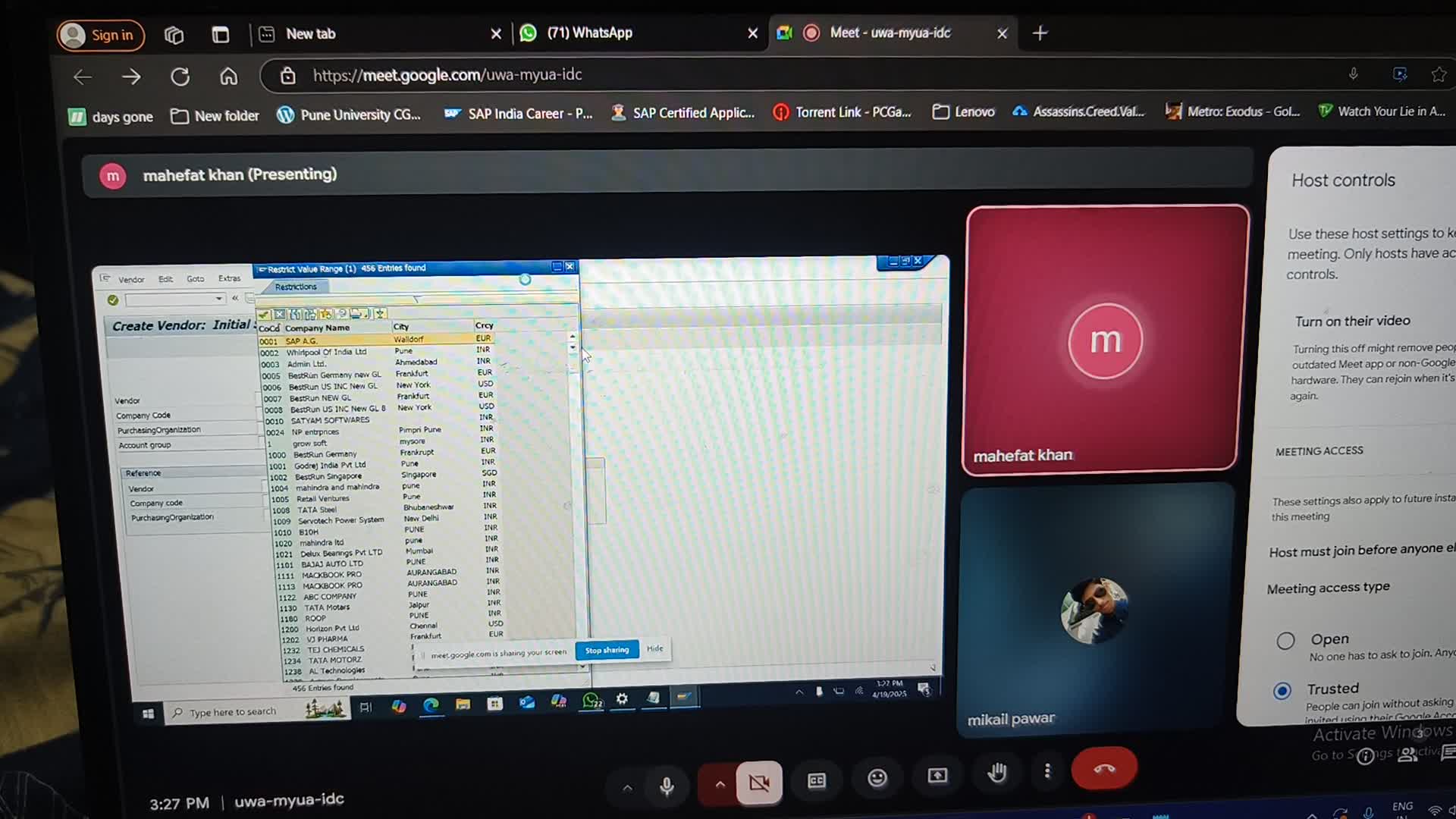
Task: Open the emoji reactions button
Action: pyautogui.click(x=877, y=778)
